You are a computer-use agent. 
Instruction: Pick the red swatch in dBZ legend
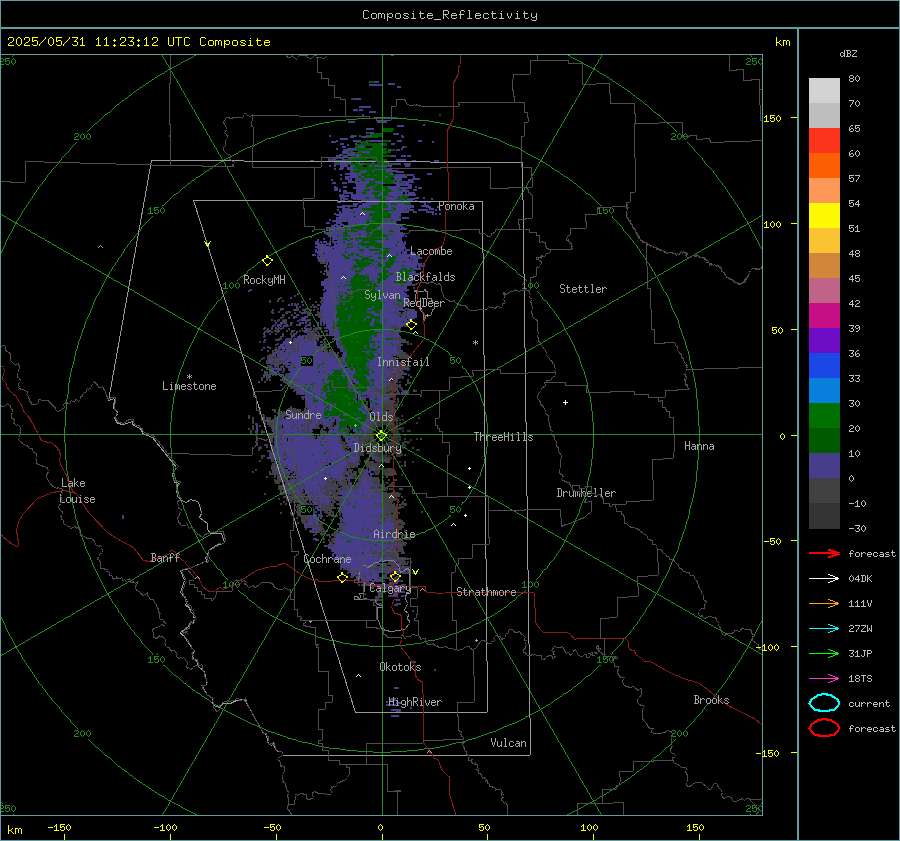point(824,141)
